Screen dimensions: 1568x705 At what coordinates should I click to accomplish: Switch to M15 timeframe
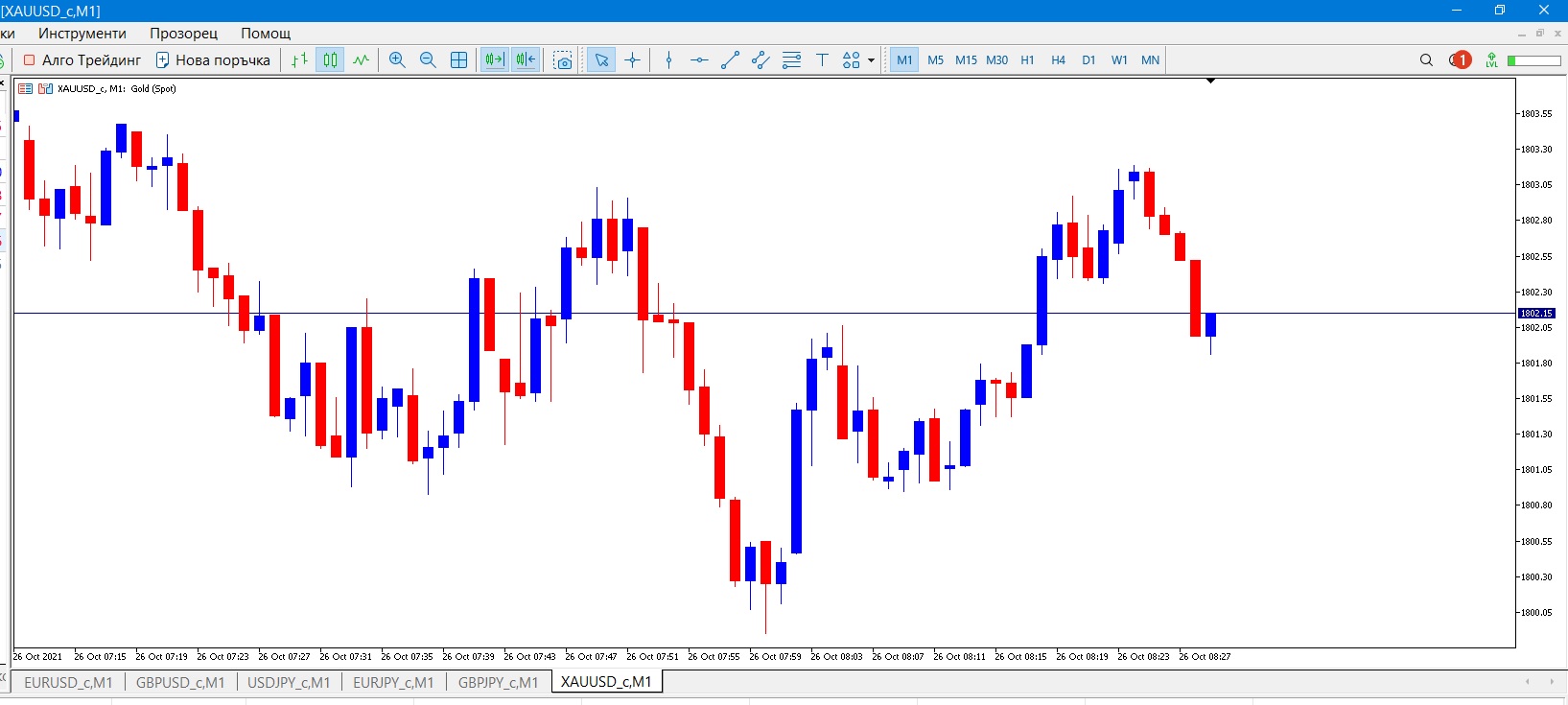point(966,59)
